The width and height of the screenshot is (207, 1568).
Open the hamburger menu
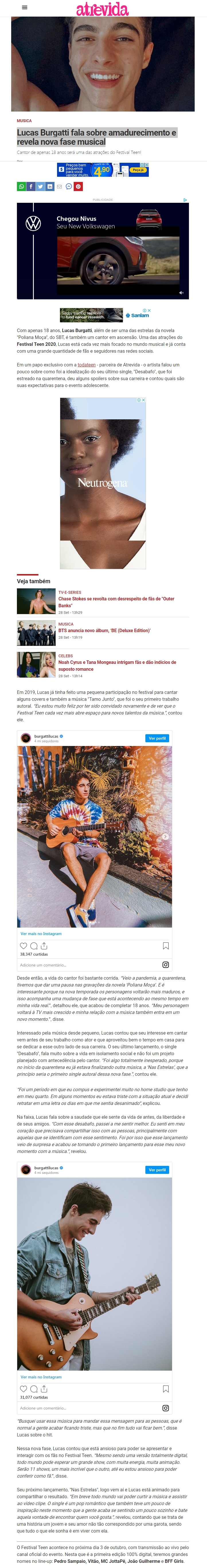pyautogui.click(x=24, y=8)
